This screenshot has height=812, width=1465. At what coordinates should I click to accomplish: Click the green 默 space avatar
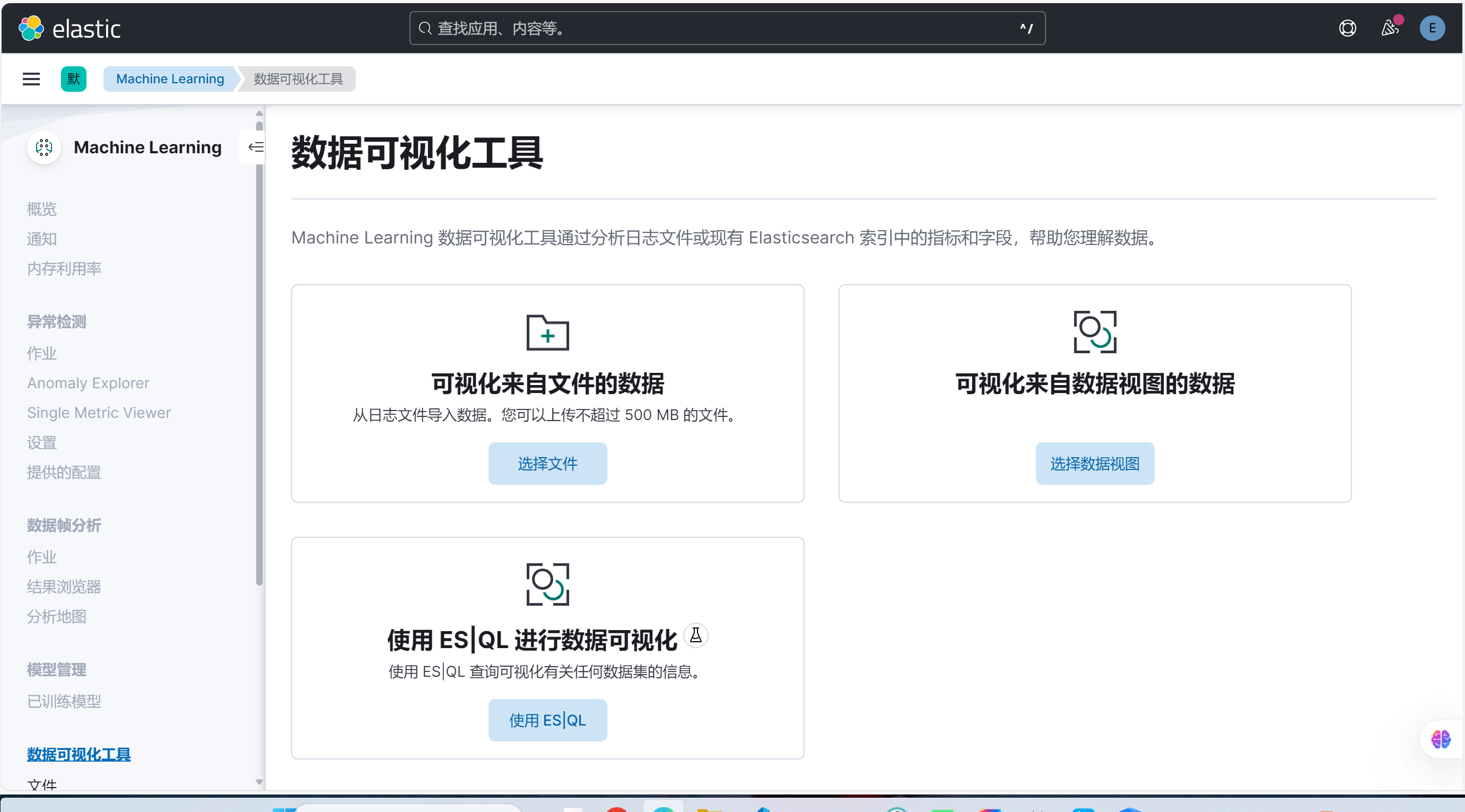[x=73, y=79]
